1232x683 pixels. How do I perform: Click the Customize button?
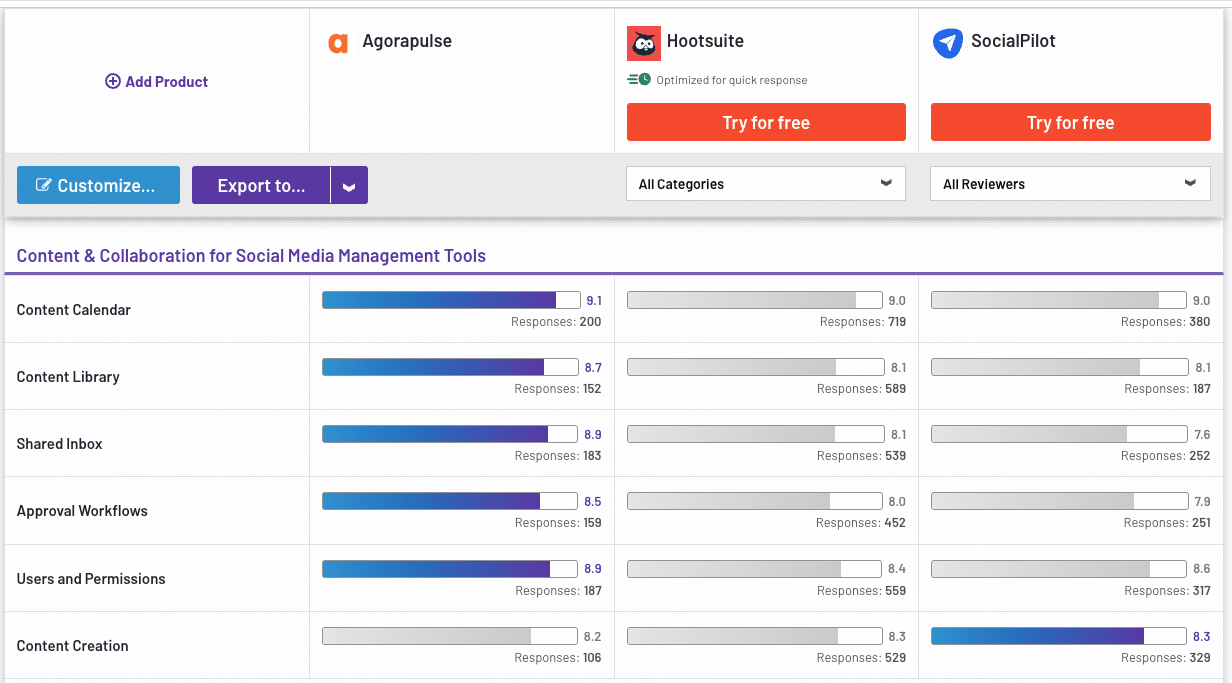point(98,184)
